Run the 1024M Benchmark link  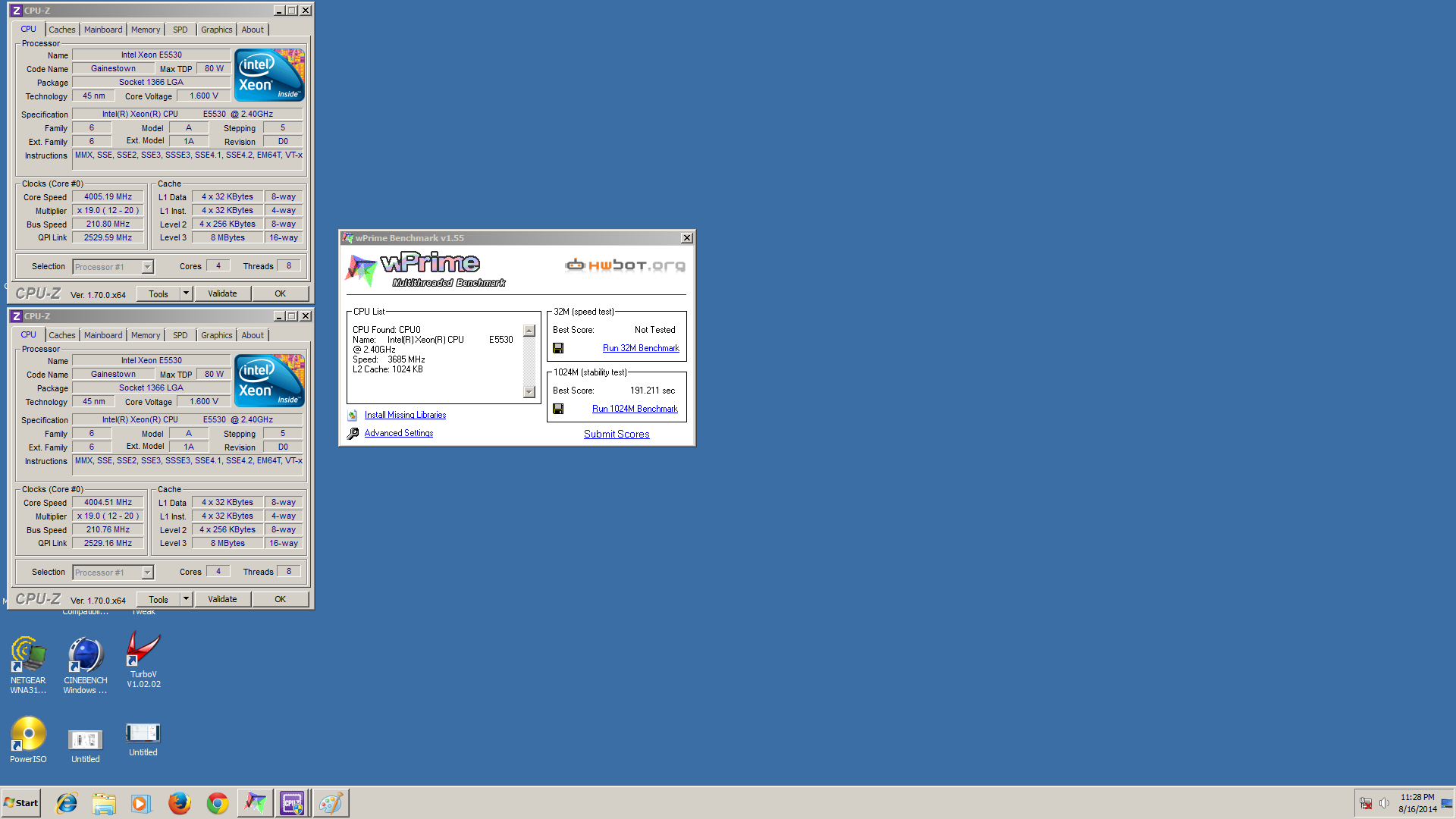pyautogui.click(x=635, y=409)
